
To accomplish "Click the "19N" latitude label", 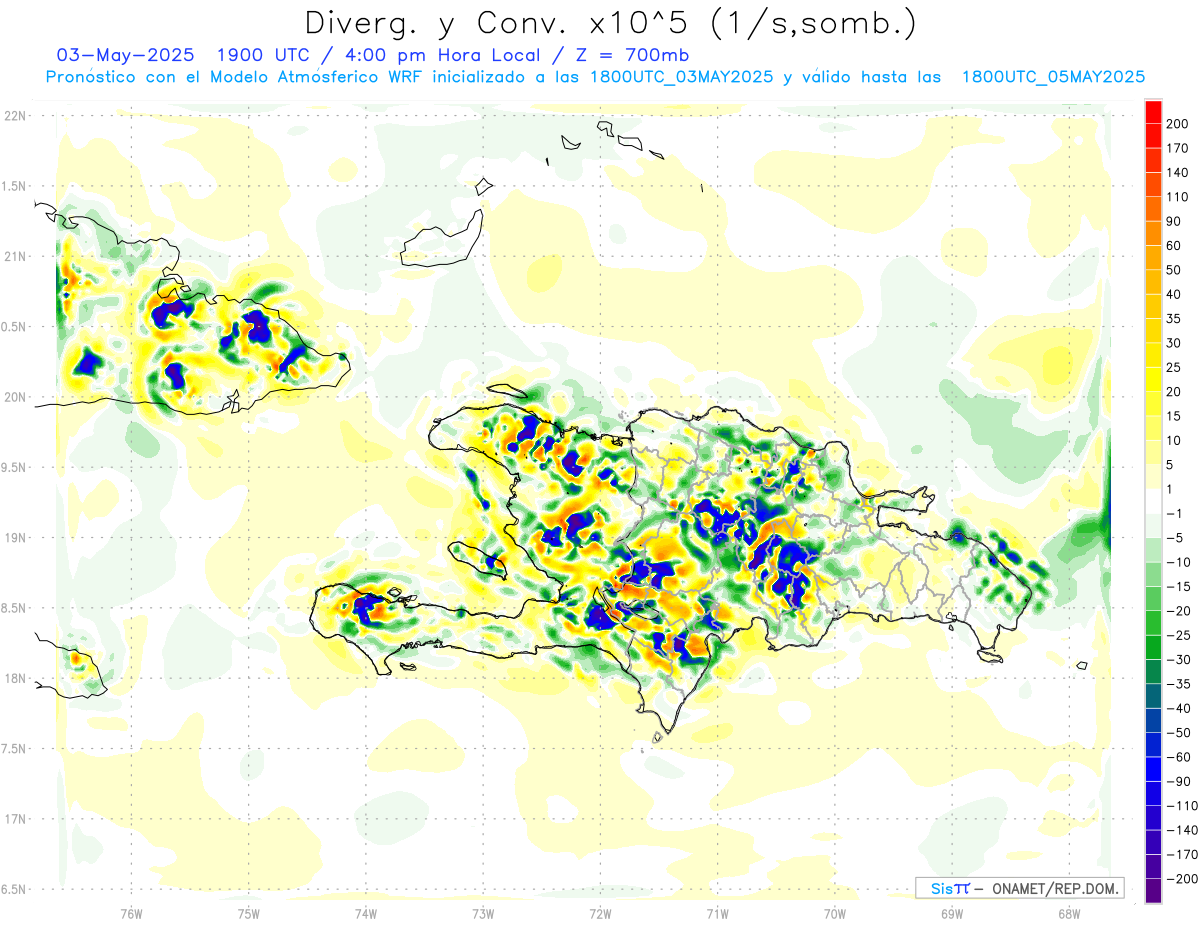I will point(15,538).
